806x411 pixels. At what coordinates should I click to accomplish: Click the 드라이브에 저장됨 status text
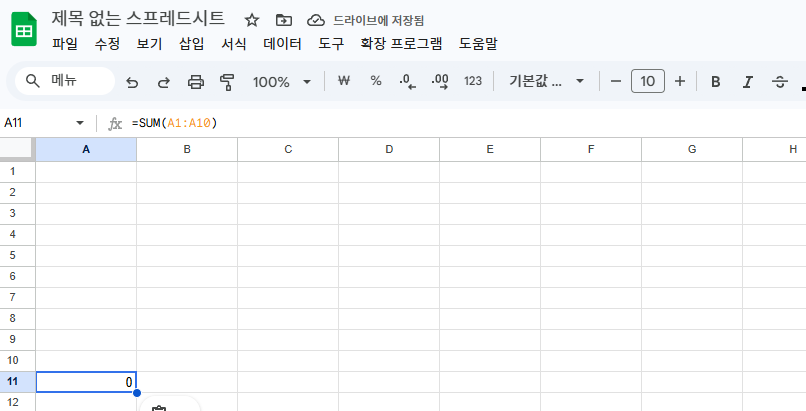point(379,21)
